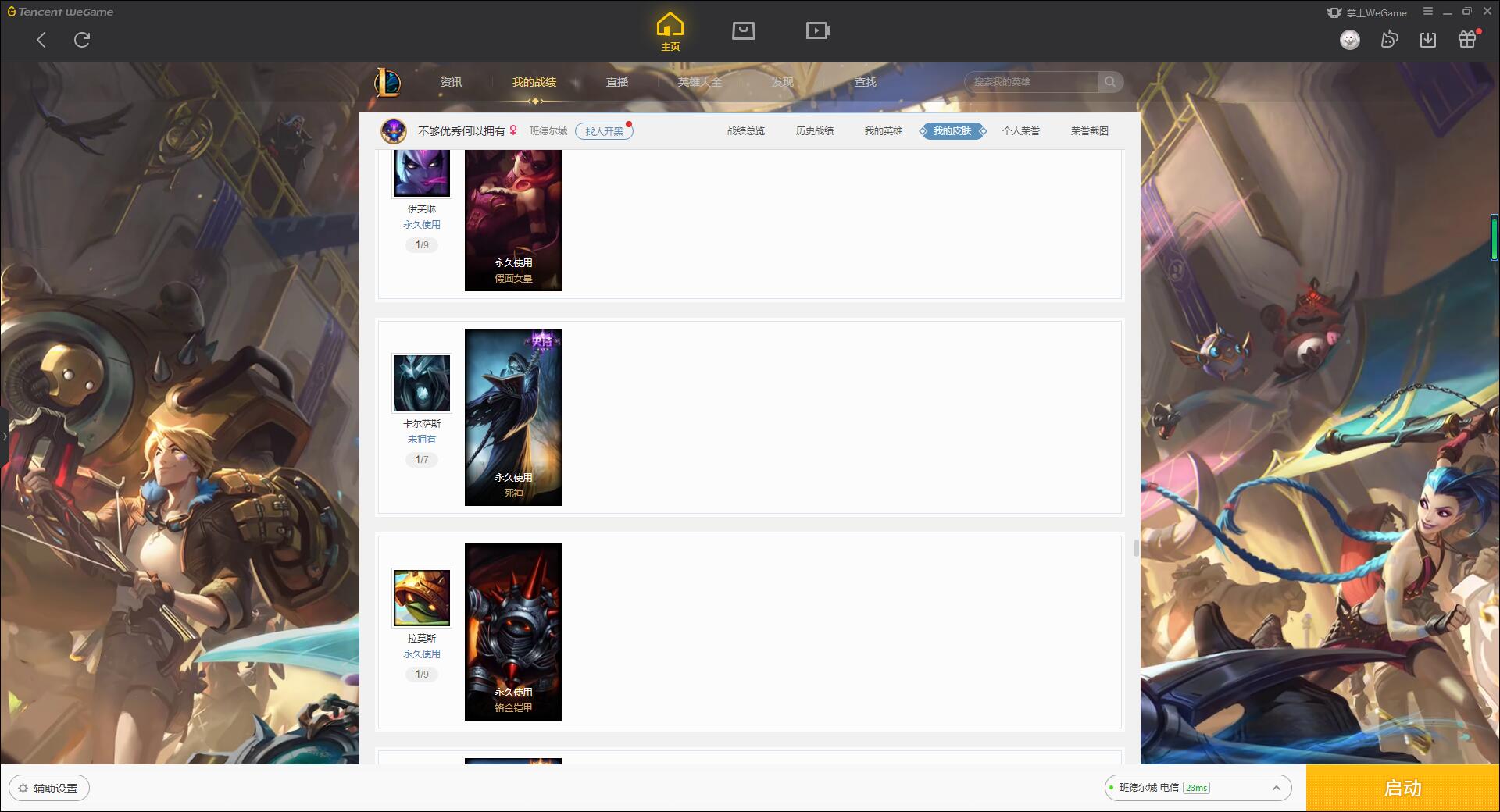
Task: Click 永久使用 label under 拉莫斯 name
Action: coord(422,654)
